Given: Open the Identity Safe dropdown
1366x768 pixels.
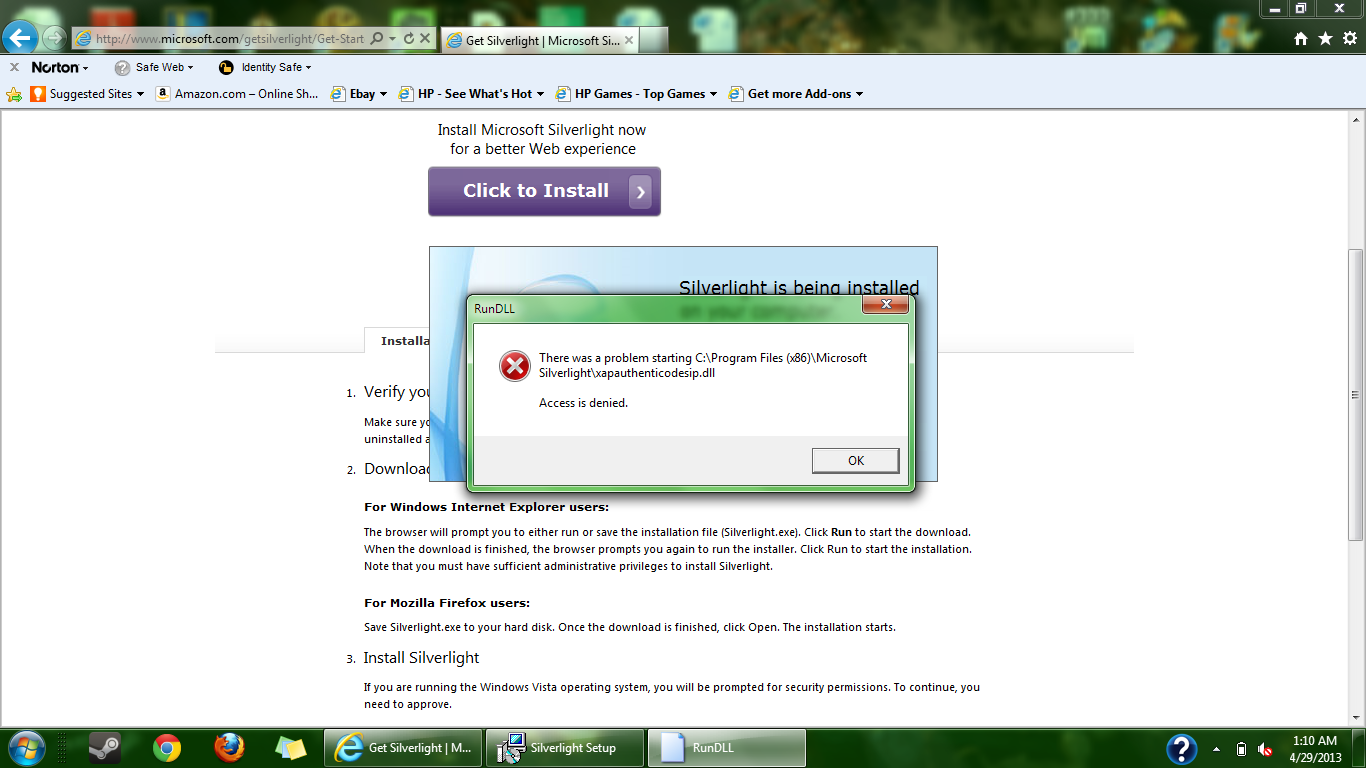Looking at the screenshot, I should point(265,67).
